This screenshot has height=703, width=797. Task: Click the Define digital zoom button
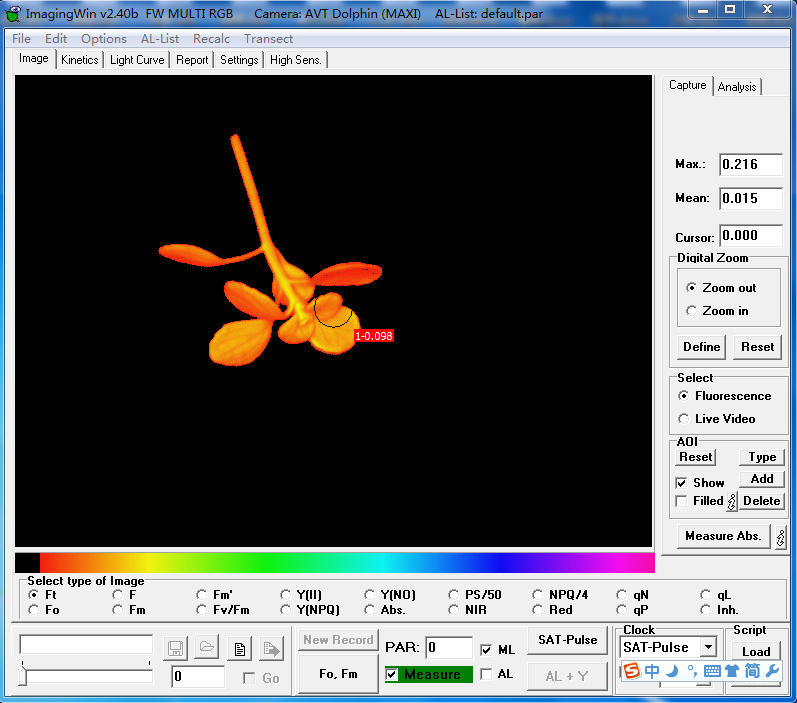(701, 347)
